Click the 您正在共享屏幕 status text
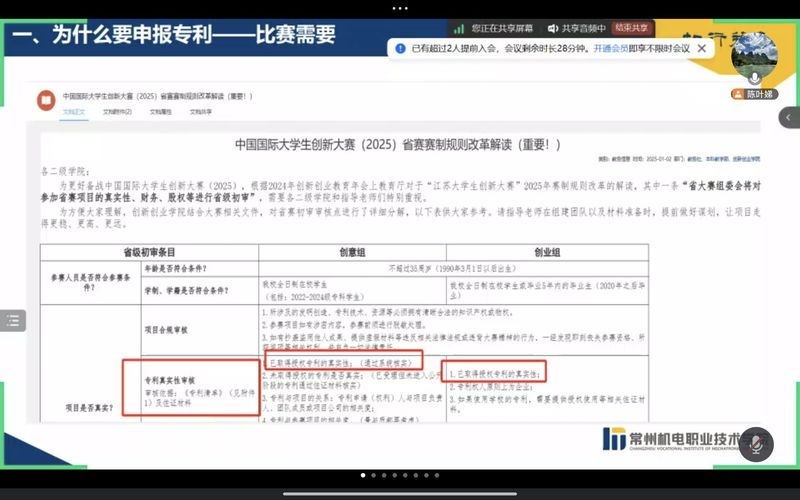Viewport: 800px width, 500px height. click(x=502, y=29)
